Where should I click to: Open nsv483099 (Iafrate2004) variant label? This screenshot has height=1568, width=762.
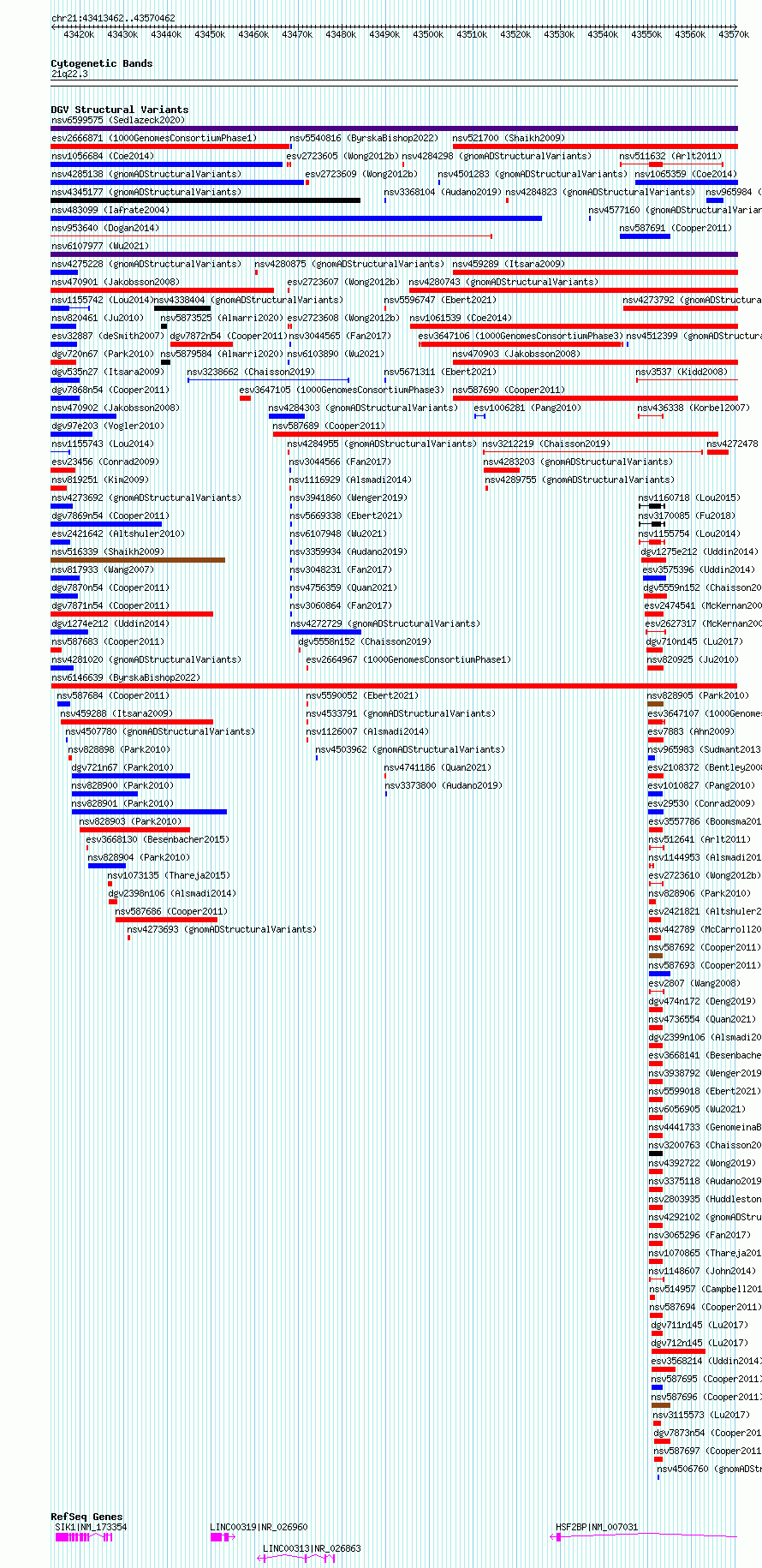pyautogui.click(x=110, y=211)
